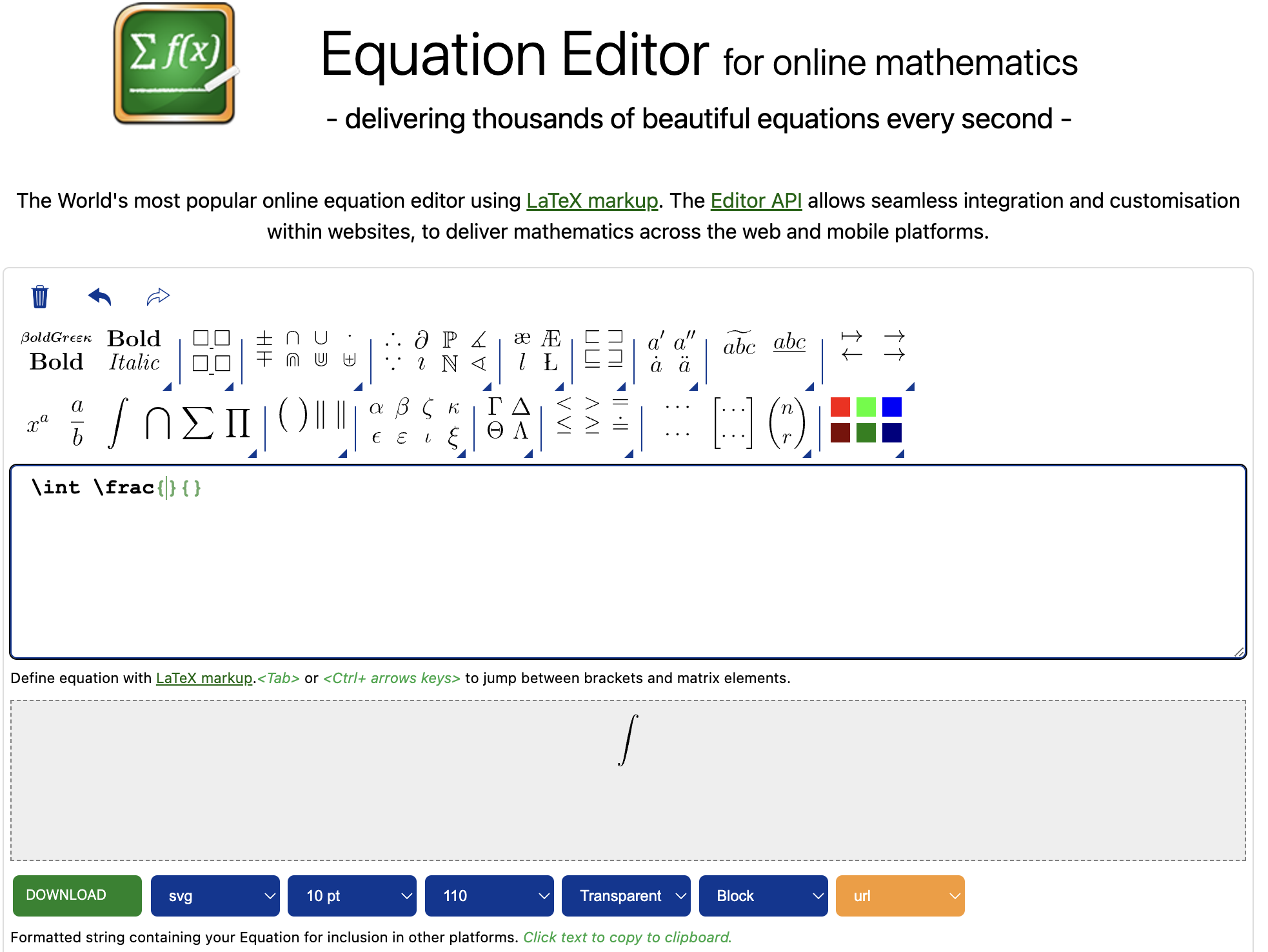This screenshot has width=1268, height=952.
Task: Open the svg format dropdown
Action: pos(215,896)
